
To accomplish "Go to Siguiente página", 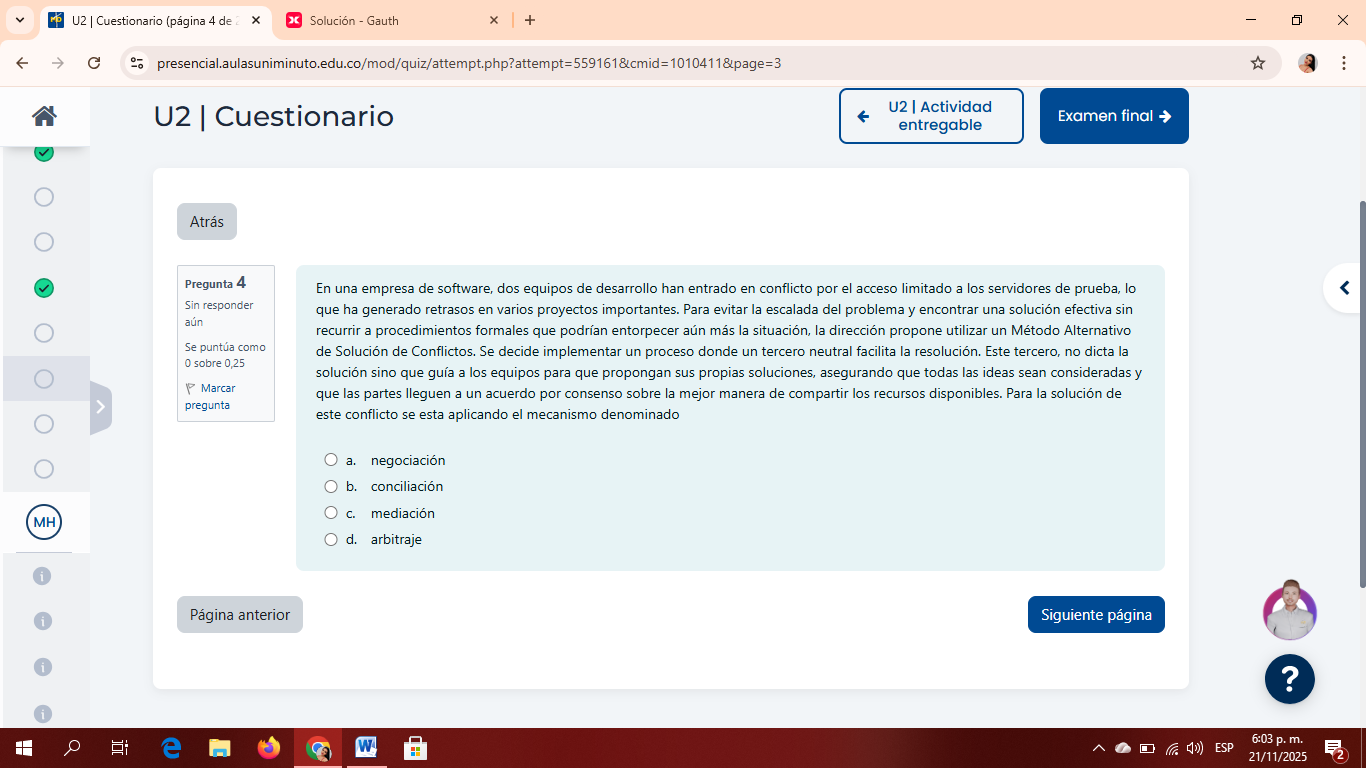I will tap(1095, 615).
